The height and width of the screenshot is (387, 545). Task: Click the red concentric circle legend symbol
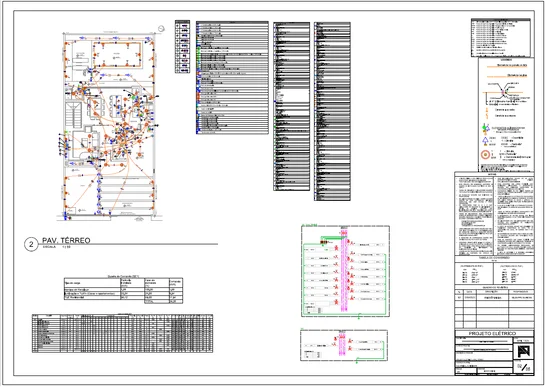[x=485, y=155]
